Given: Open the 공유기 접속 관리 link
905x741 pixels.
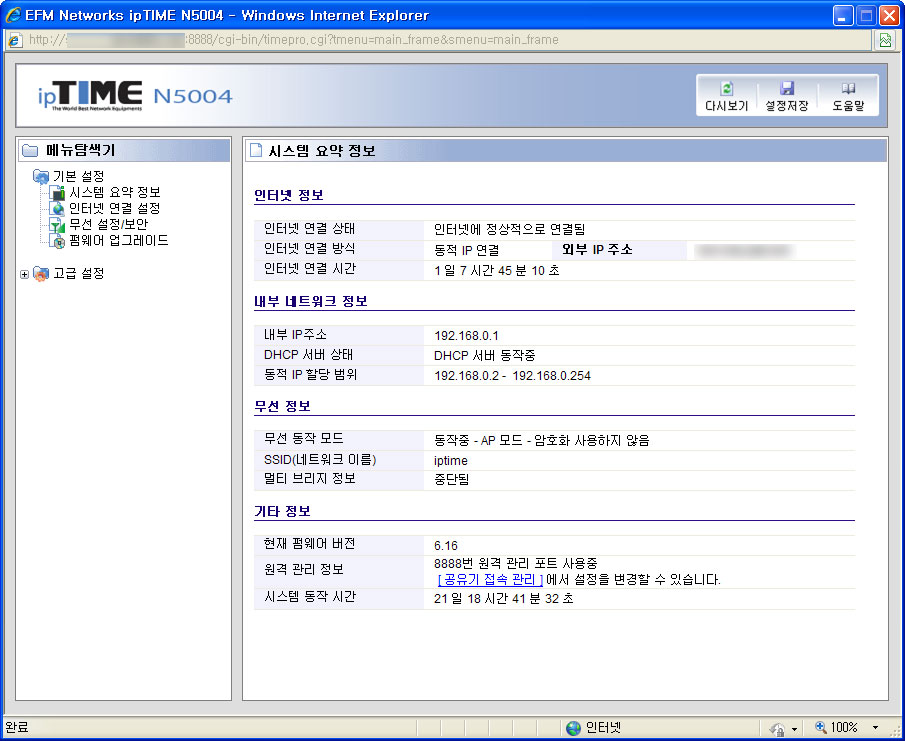Looking at the screenshot, I should coord(490,579).
